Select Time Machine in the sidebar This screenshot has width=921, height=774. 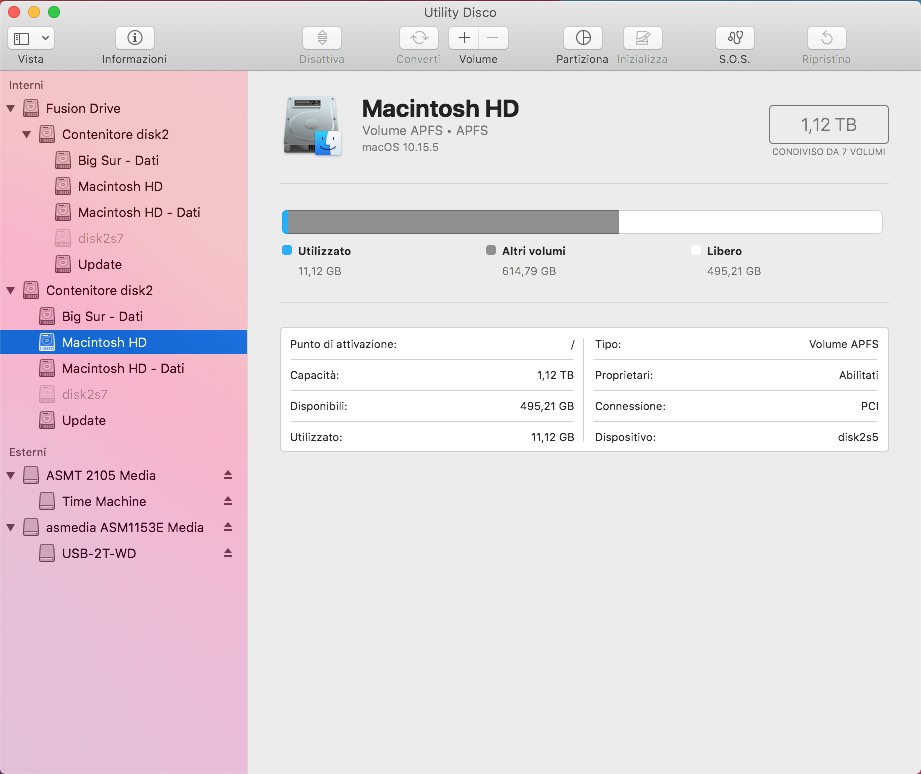pos(103,501)
